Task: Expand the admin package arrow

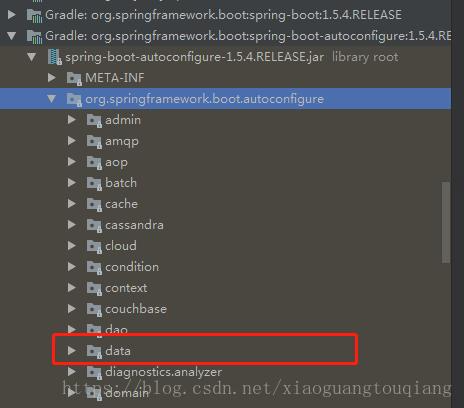Action: [72, 120]
